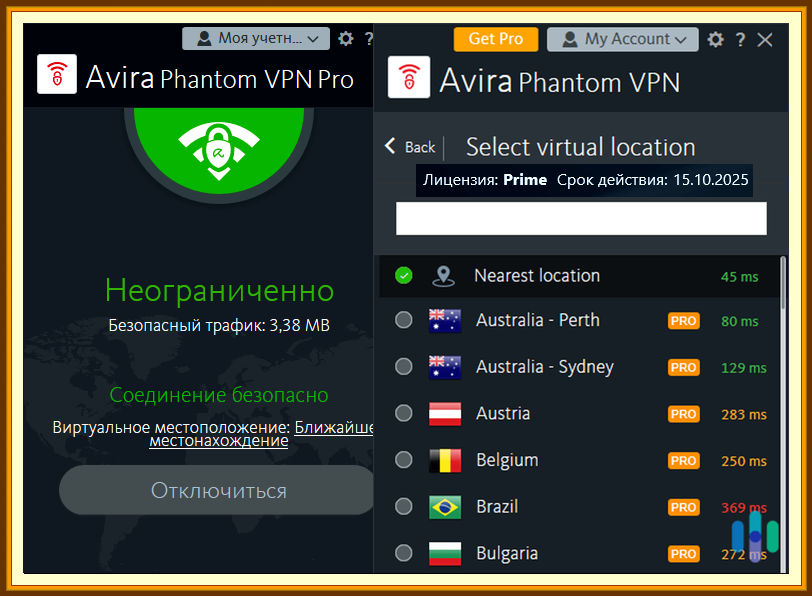The width and height of the screenshot is (812, 596).
Task: Click the Select virtual location heading
Action: (581, 147)
